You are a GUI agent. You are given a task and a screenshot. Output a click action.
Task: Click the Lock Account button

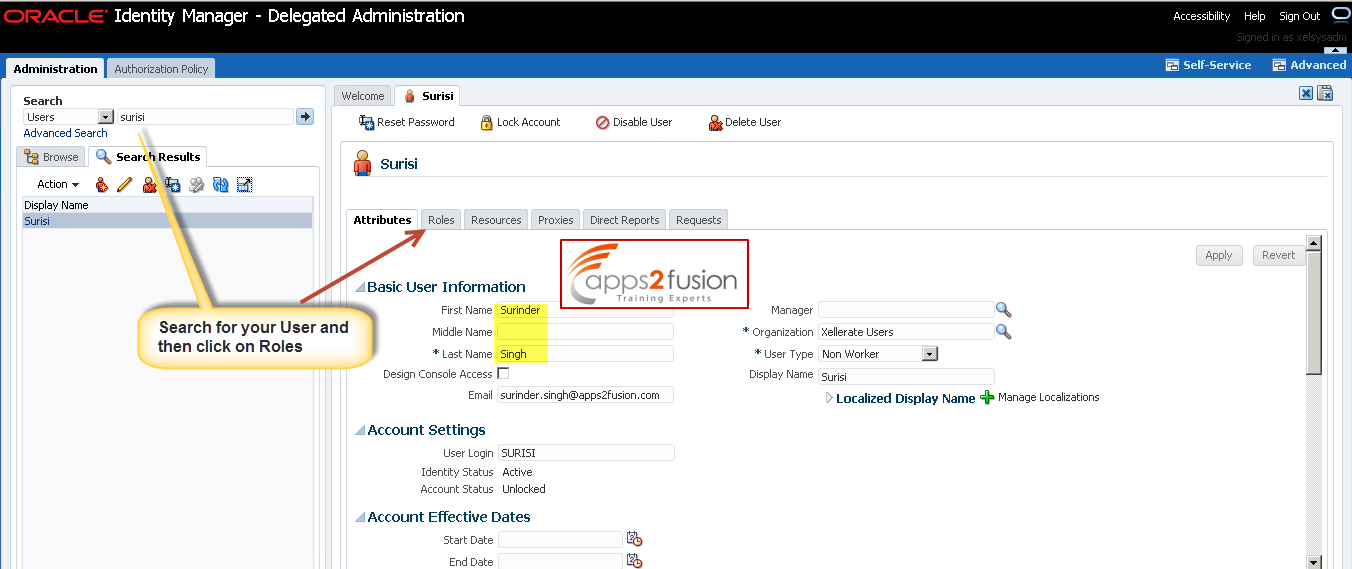point(520,122)
